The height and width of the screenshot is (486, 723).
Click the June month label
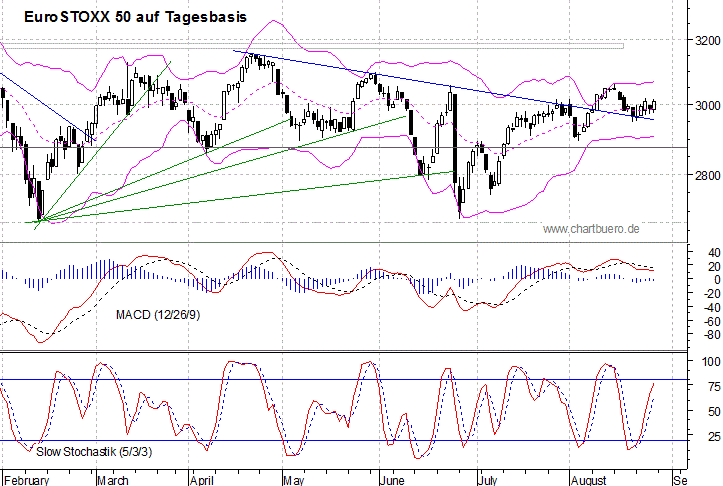pos(392,480)
